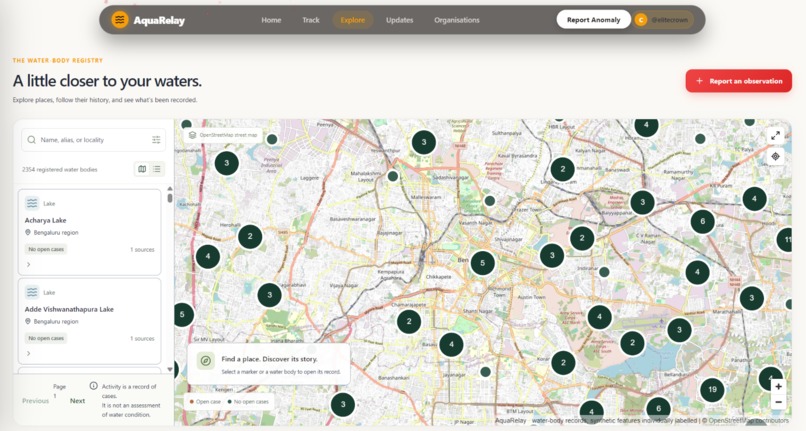
Task: Click the 'No open cases' legend entry
Action: click(248, 402)
